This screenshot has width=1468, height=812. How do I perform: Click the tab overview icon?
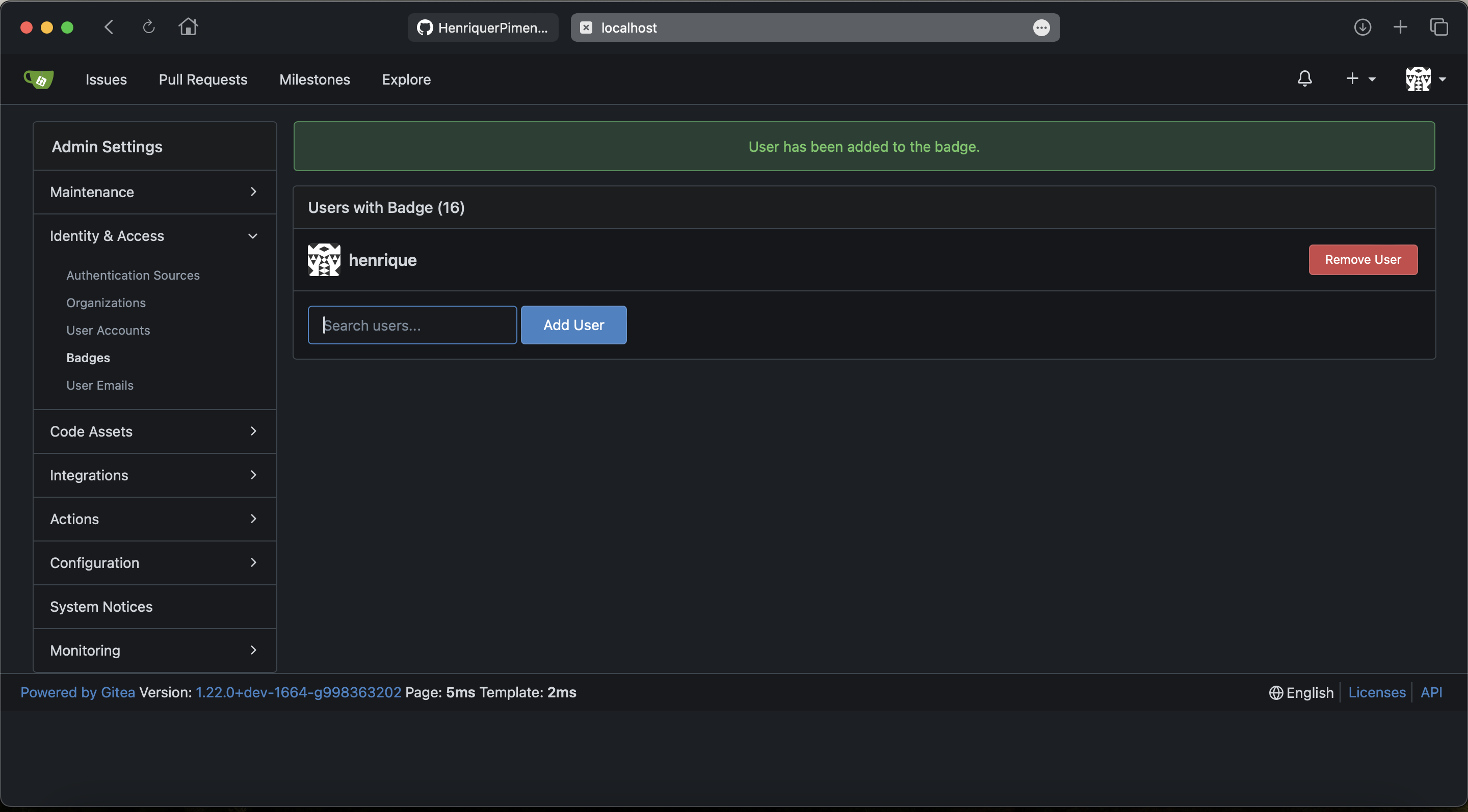click(1438, 27)
